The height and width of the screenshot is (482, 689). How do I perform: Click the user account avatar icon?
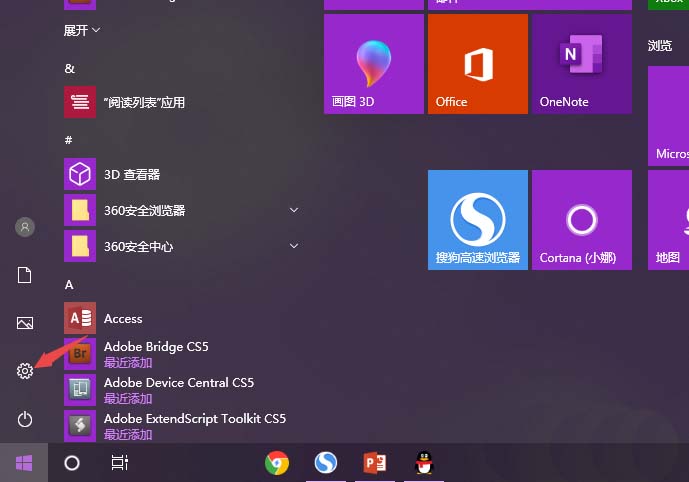(x=25, y=227)
